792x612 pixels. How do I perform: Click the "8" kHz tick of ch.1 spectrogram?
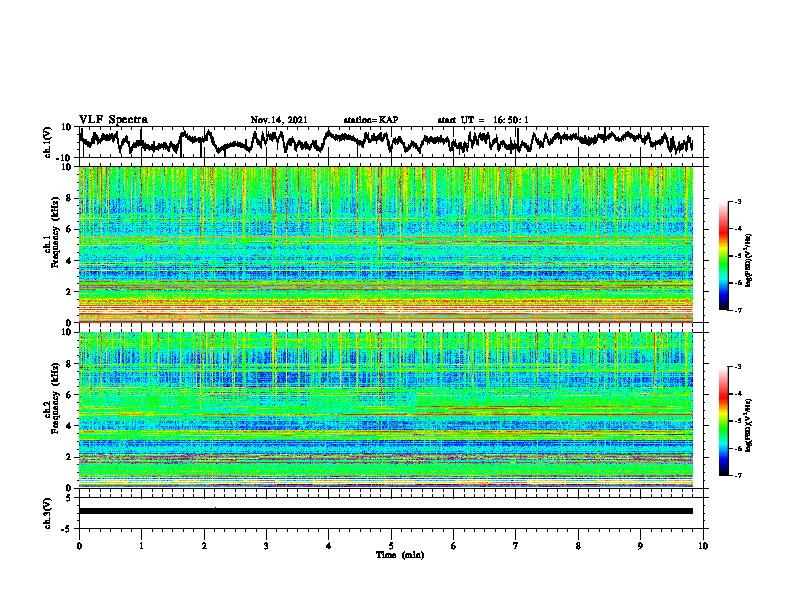click(x=70, y=198)
